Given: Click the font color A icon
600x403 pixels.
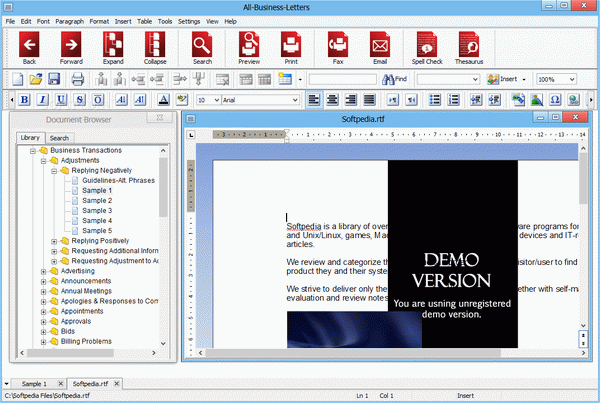Looking at the screenshot, I should [x=164, y=100].
